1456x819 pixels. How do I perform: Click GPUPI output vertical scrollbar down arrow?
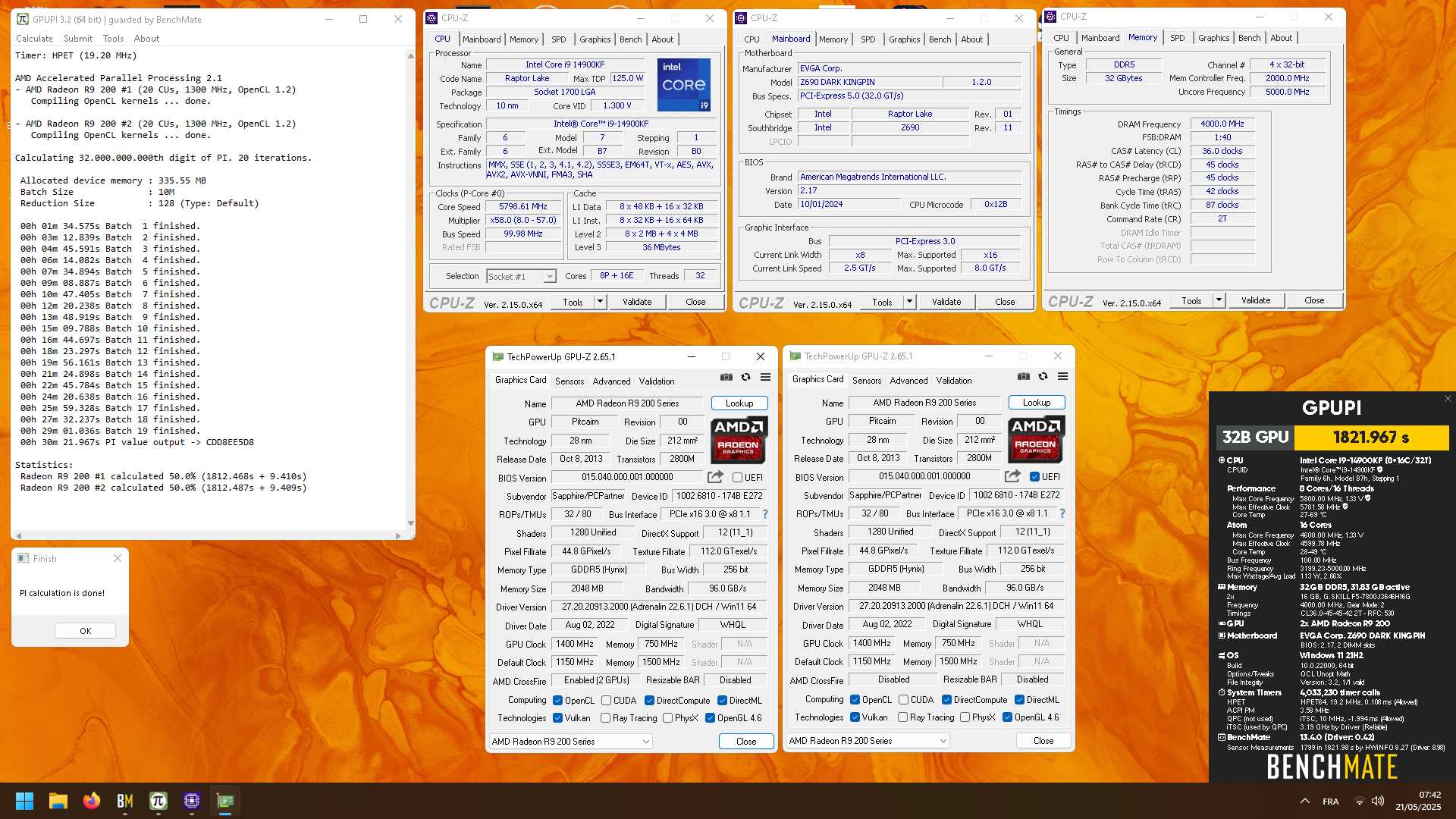click(x=411, y=523)
